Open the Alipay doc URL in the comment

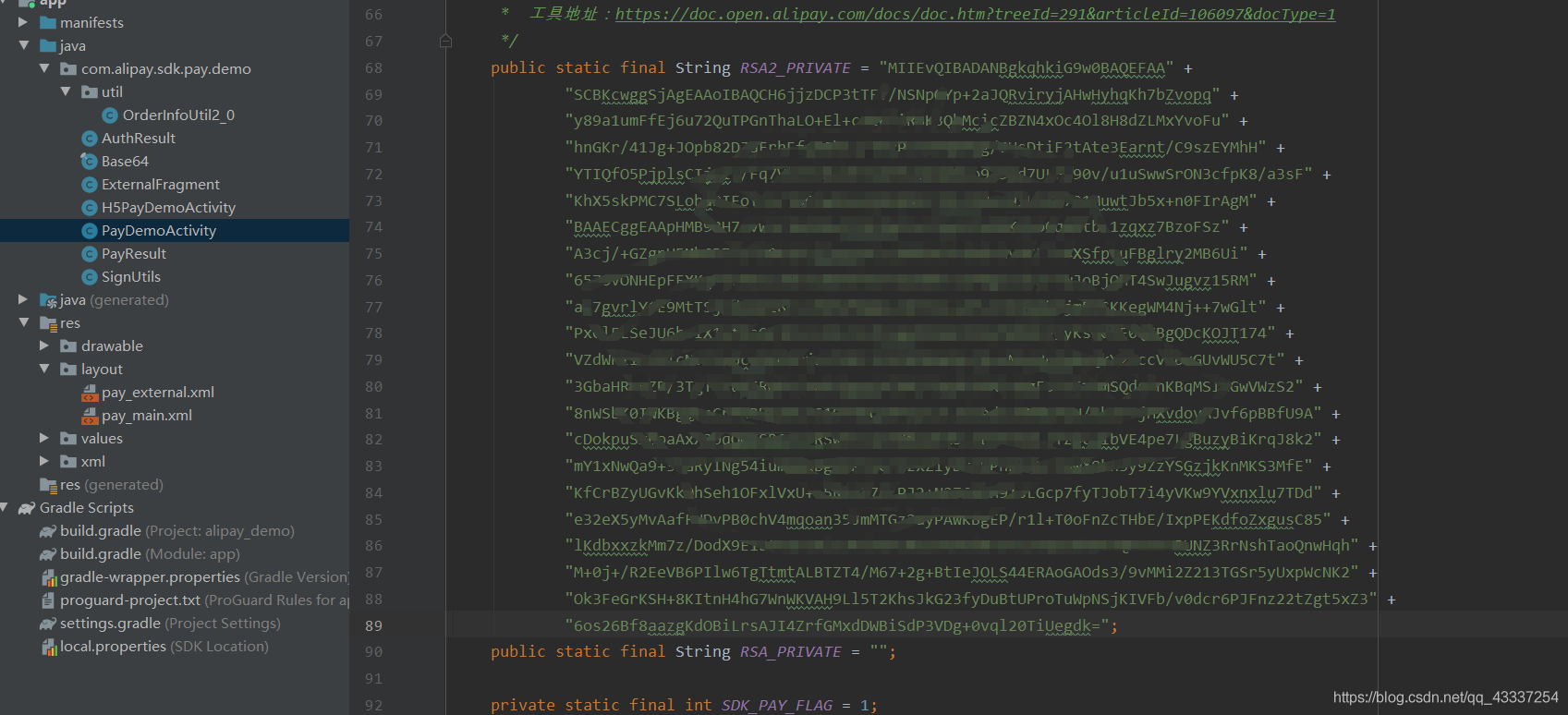(x=975, y=14)
